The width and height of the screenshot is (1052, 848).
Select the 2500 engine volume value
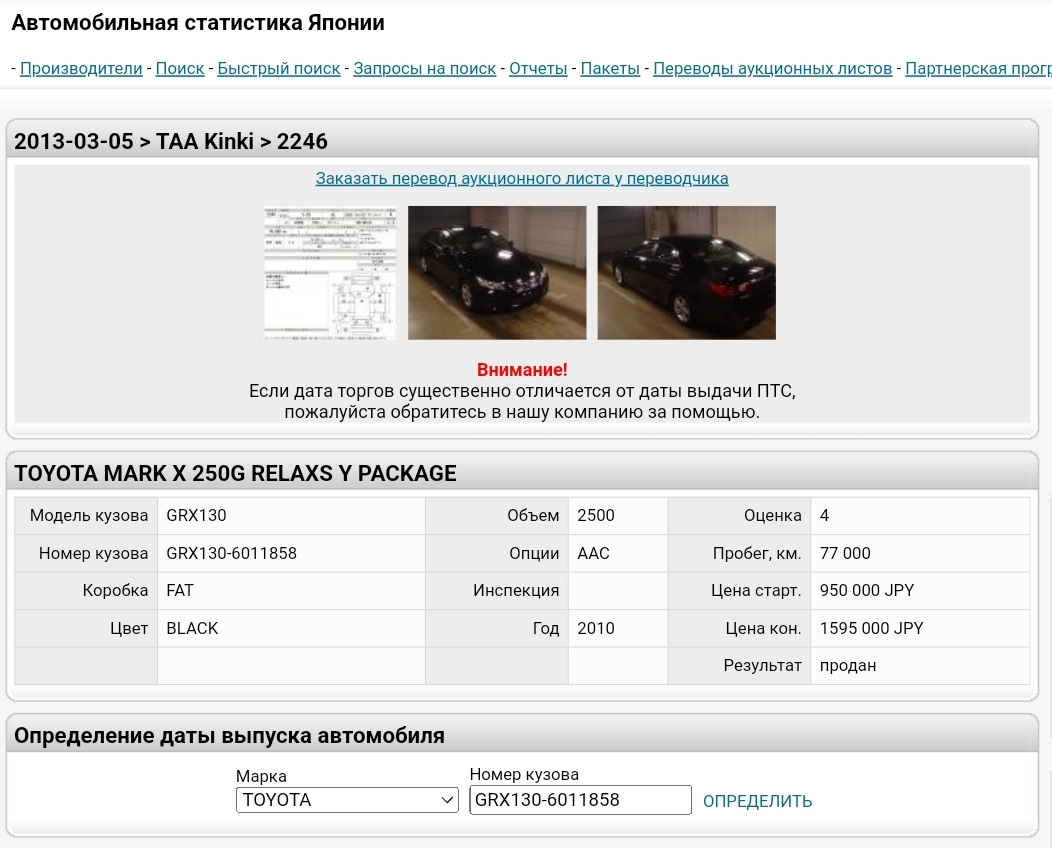click(x=596, y=515)
